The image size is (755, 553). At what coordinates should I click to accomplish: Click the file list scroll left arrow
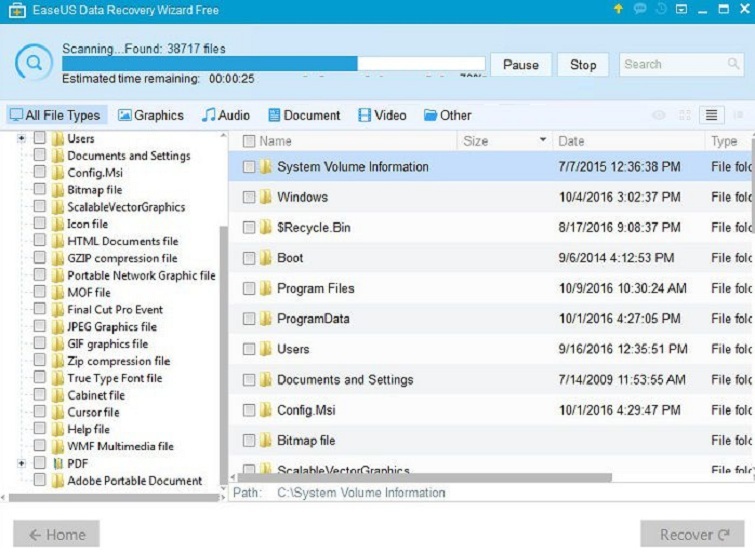coord(233,477)
